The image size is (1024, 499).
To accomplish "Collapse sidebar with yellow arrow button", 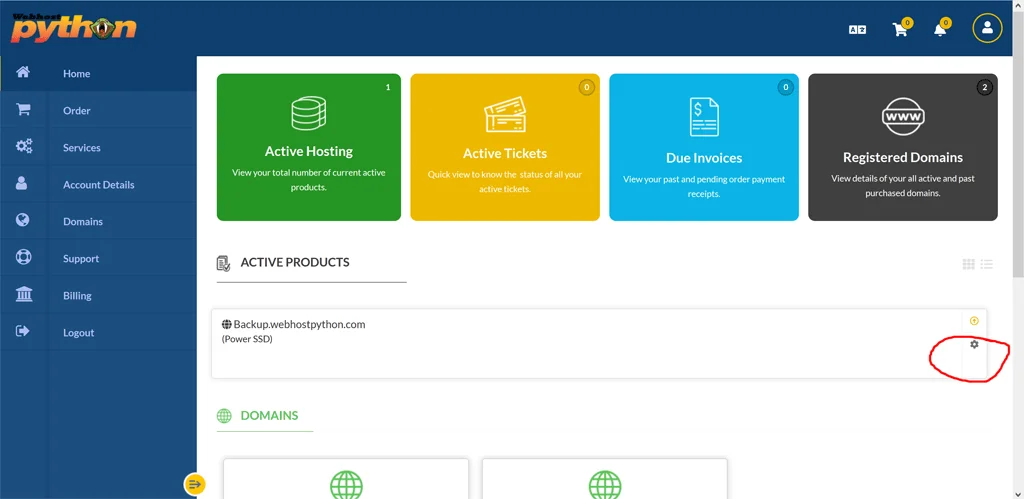I will point(195,484).
